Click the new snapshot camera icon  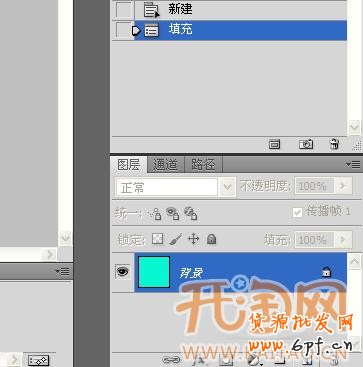[x=306, y=144]
